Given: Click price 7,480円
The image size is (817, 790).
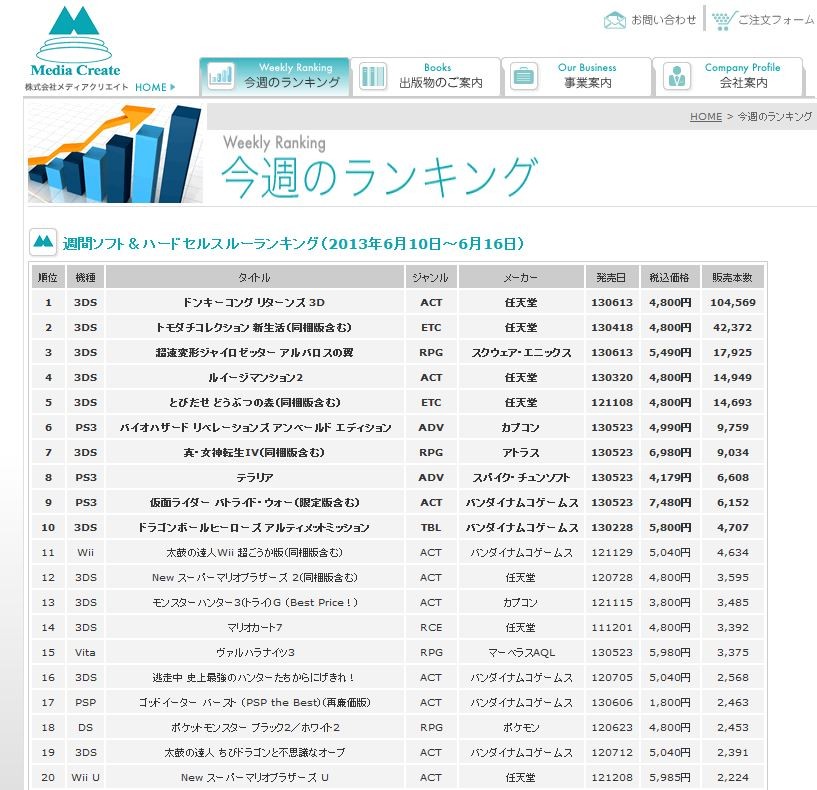Looking at the screenshot, I should pyautogui.click(x=670, y=502).
